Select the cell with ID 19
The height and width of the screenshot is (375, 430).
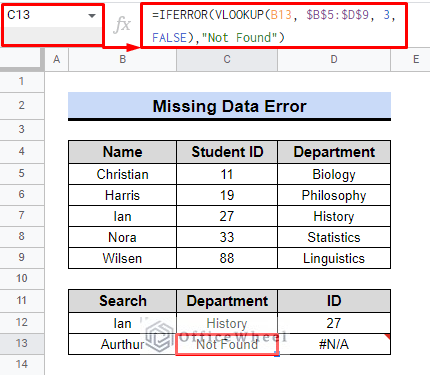pyautogui.click(x=227, y=195)
